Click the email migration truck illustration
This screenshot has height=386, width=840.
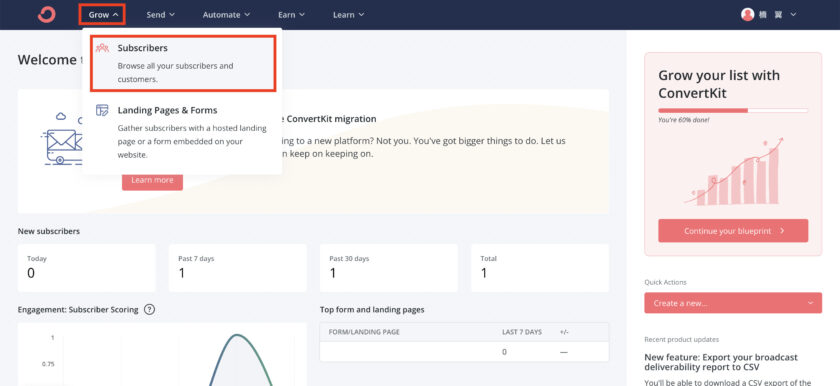[62, 139]
